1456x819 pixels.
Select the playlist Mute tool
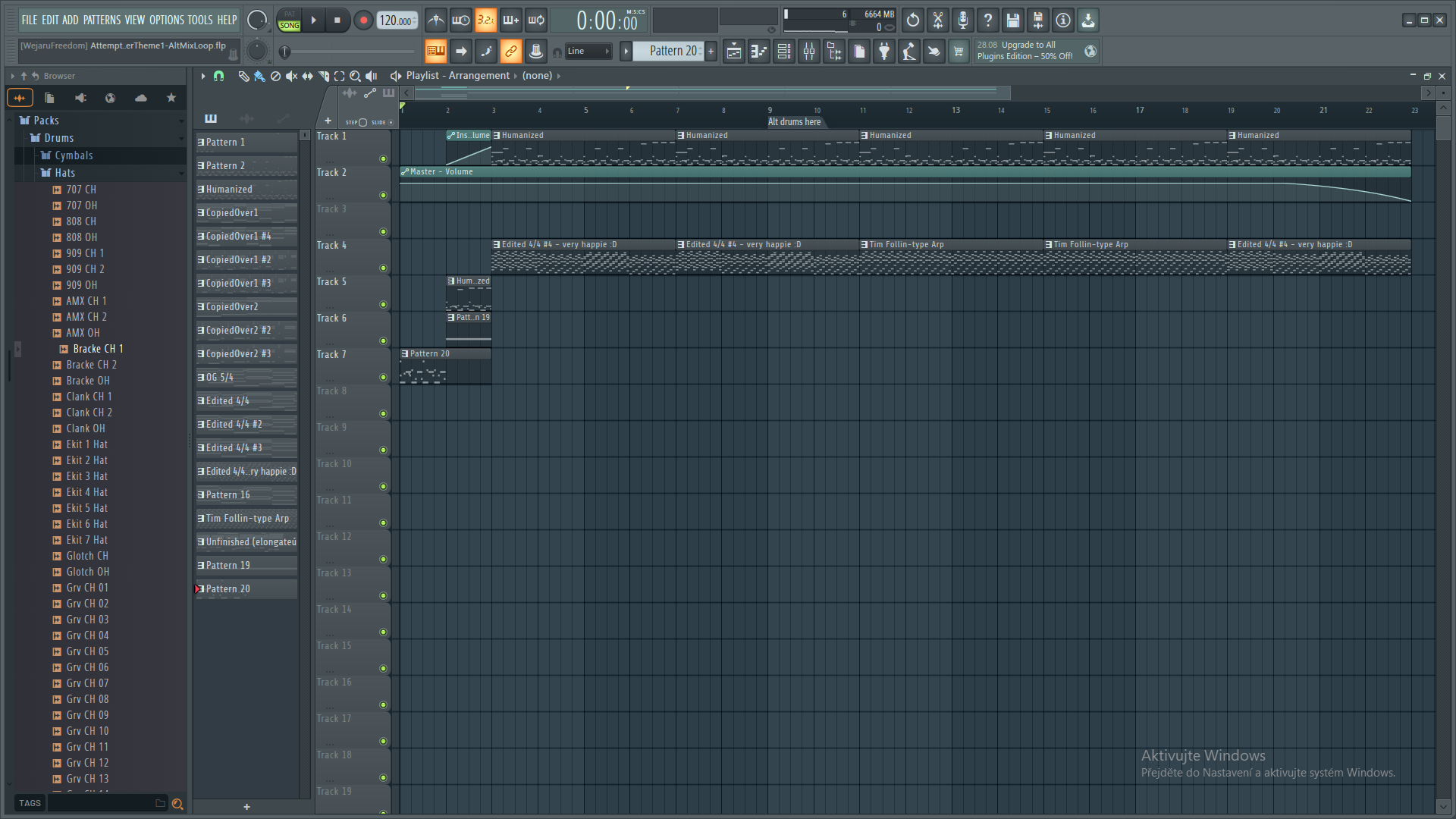click(291, 76)
